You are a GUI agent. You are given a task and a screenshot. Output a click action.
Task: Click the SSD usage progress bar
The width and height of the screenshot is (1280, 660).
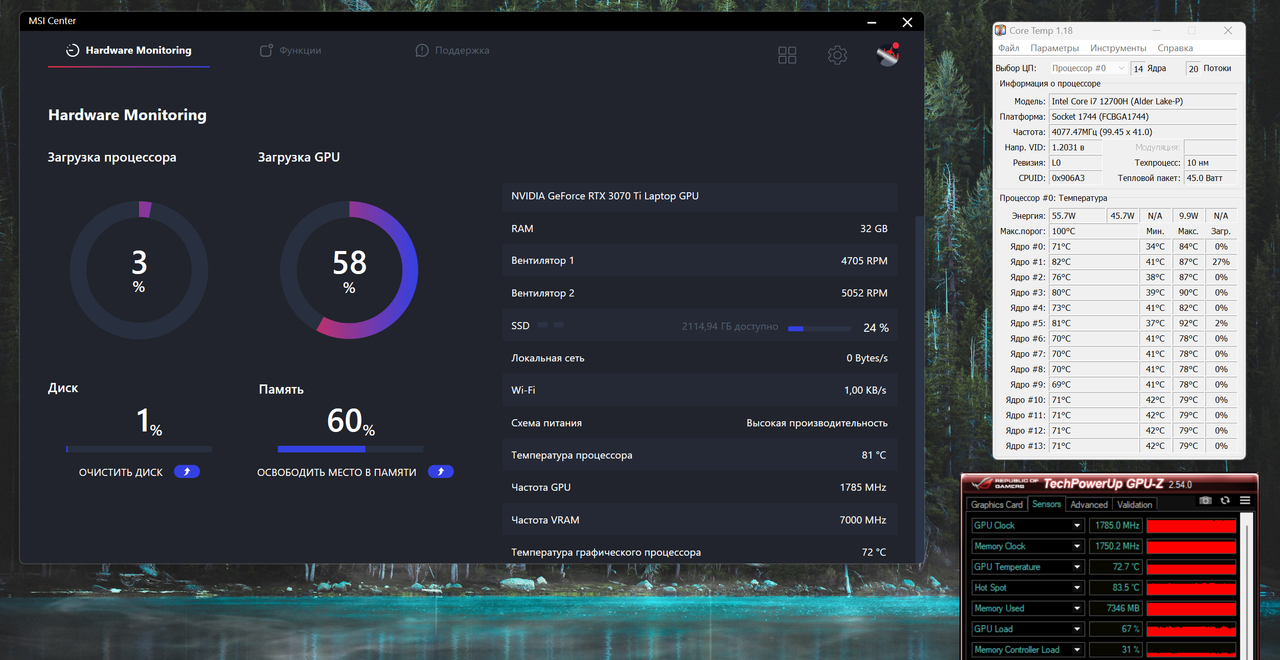click(820, 328)
